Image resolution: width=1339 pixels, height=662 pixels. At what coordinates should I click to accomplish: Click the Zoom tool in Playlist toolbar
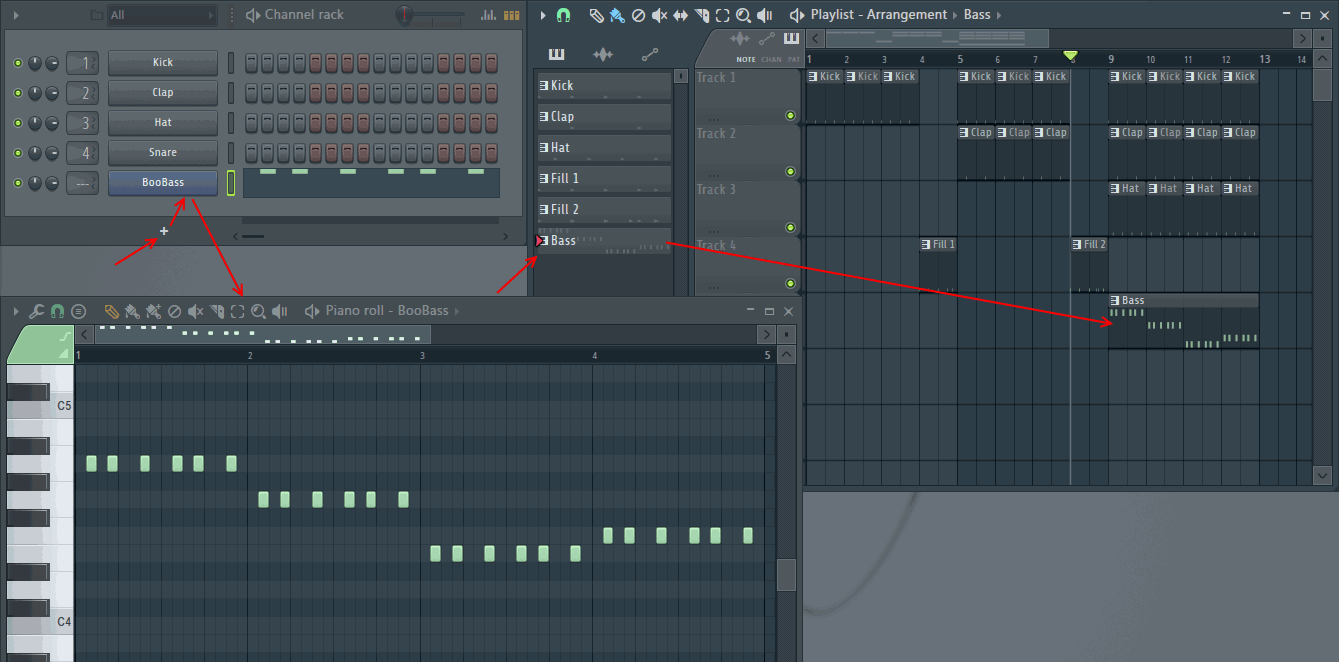[743, 15]
